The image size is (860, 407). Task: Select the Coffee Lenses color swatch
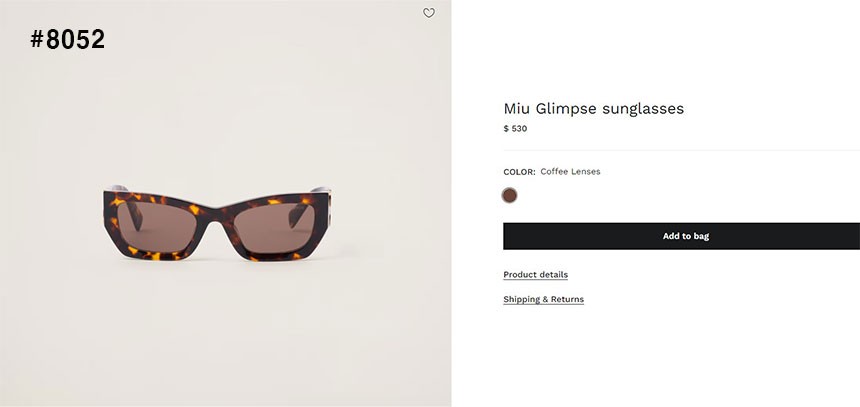(510, 195)
